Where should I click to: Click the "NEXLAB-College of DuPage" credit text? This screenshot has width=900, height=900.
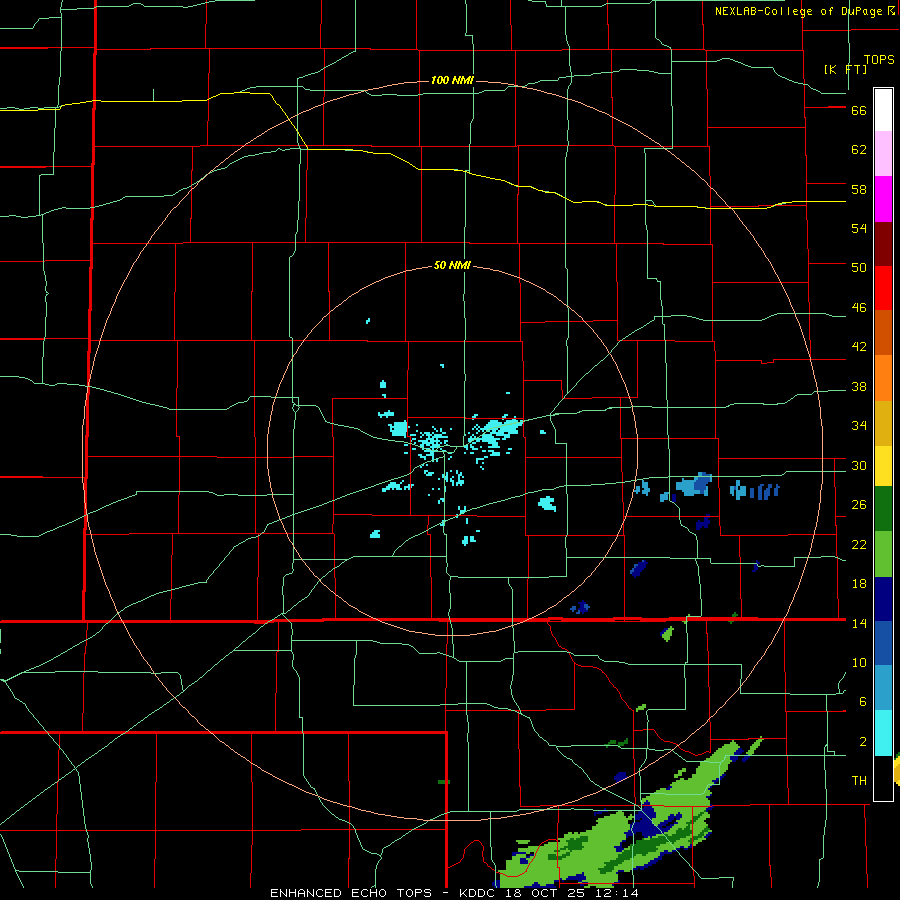click(799, 11)
